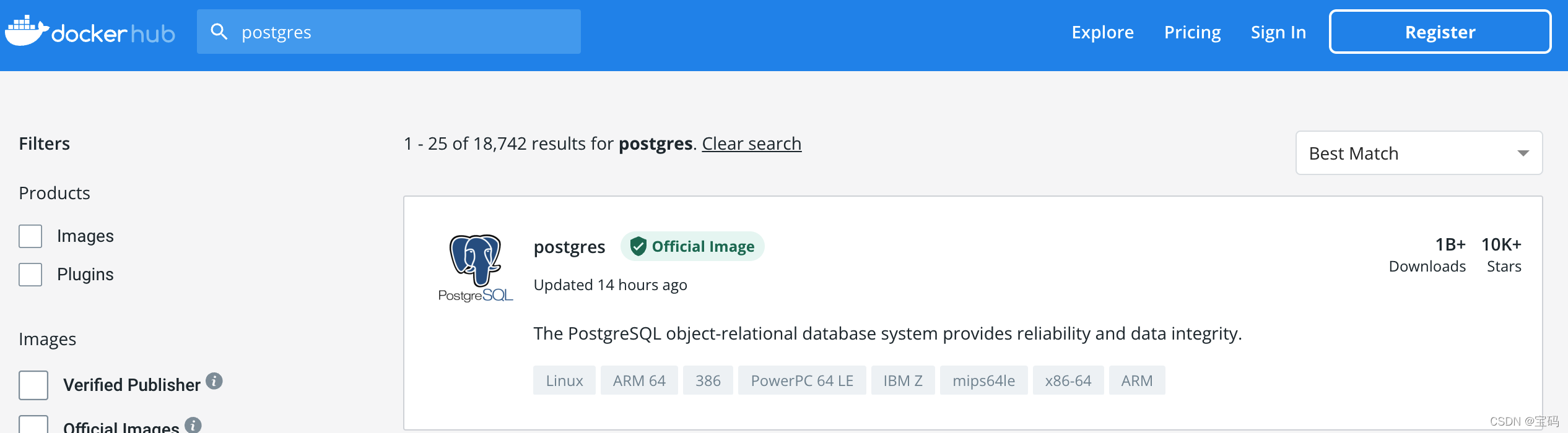Check the Plugins filter checkbox
The height and width of the screenshot is (433, 1568).
pyautogui.click(x=30, y=275)
